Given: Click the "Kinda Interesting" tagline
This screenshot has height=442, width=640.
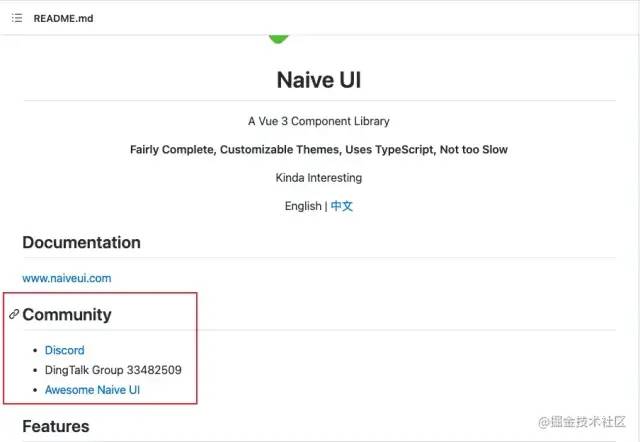Looking at the screenshot, I should coord(319,178).
